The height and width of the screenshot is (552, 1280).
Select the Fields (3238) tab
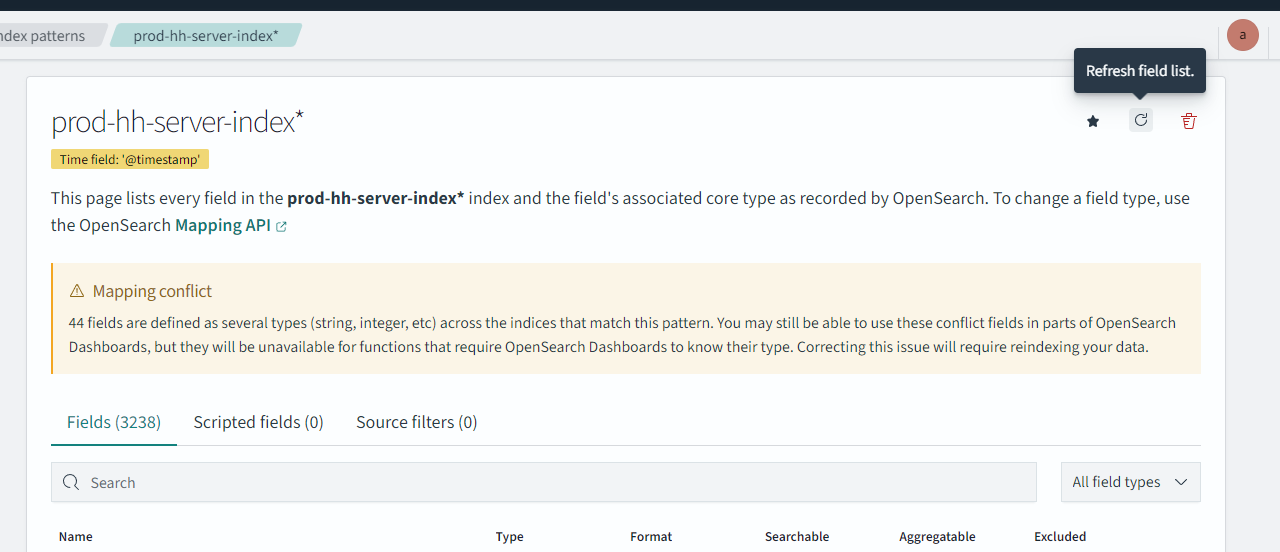click(x=114, y=422)
